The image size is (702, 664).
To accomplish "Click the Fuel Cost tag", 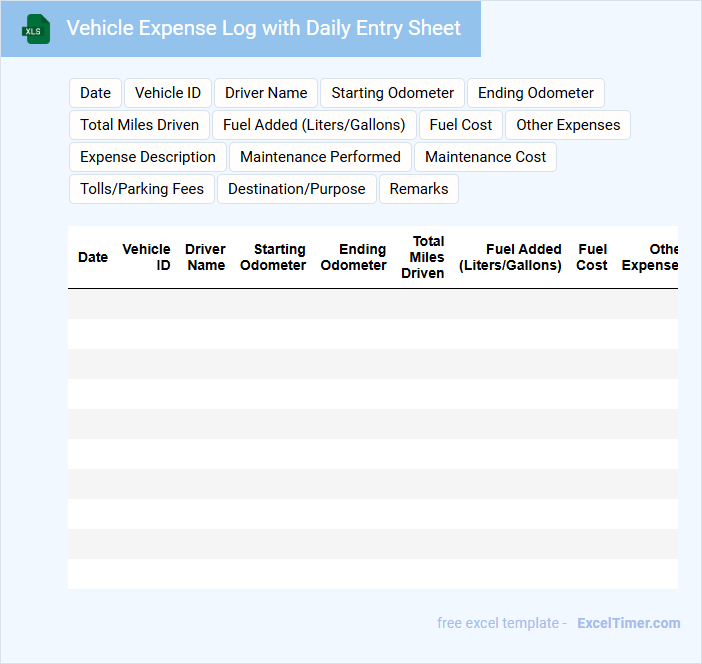I will tap(461, 125).
